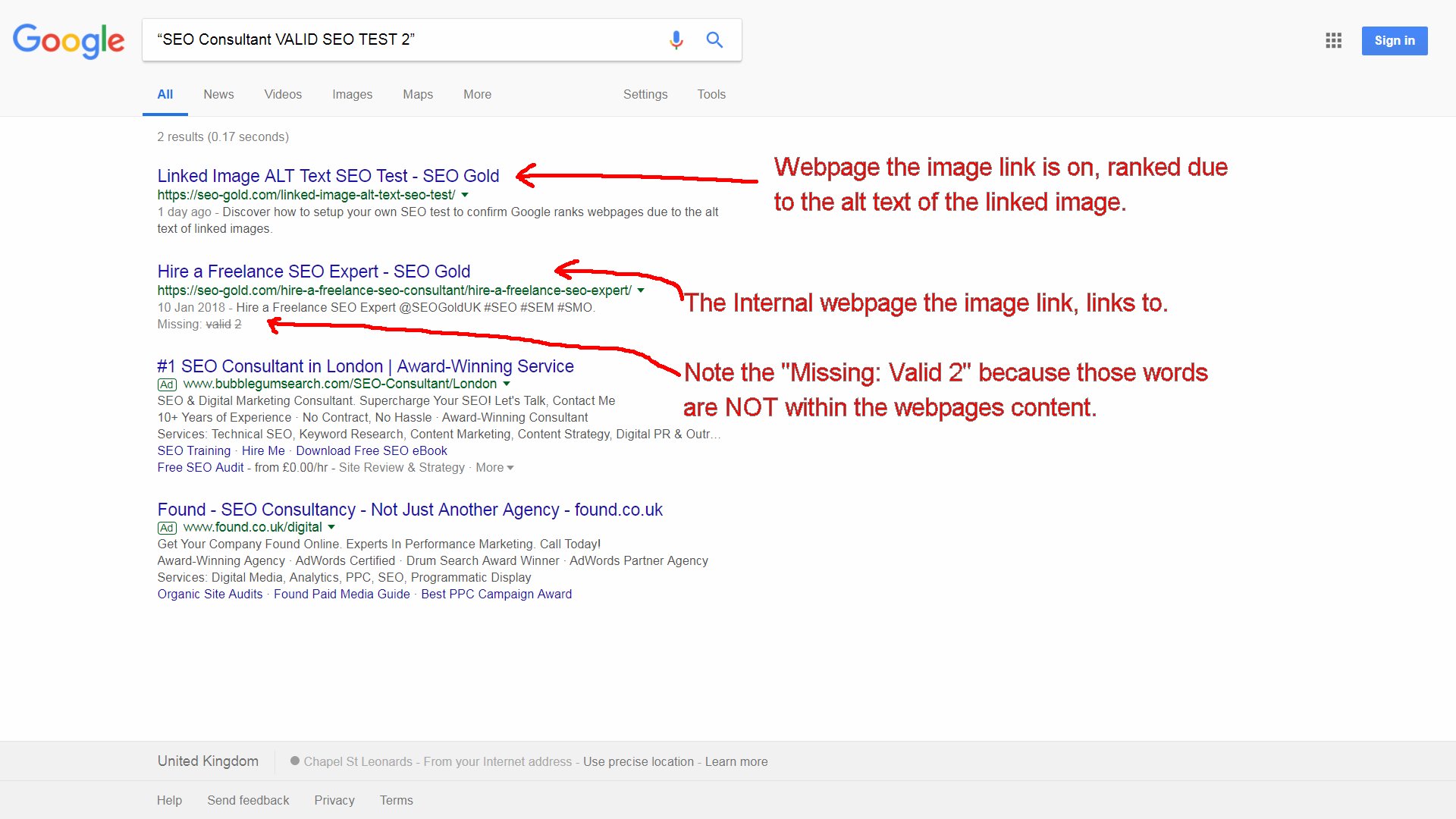Run search with magnifying glass icon

714,39
